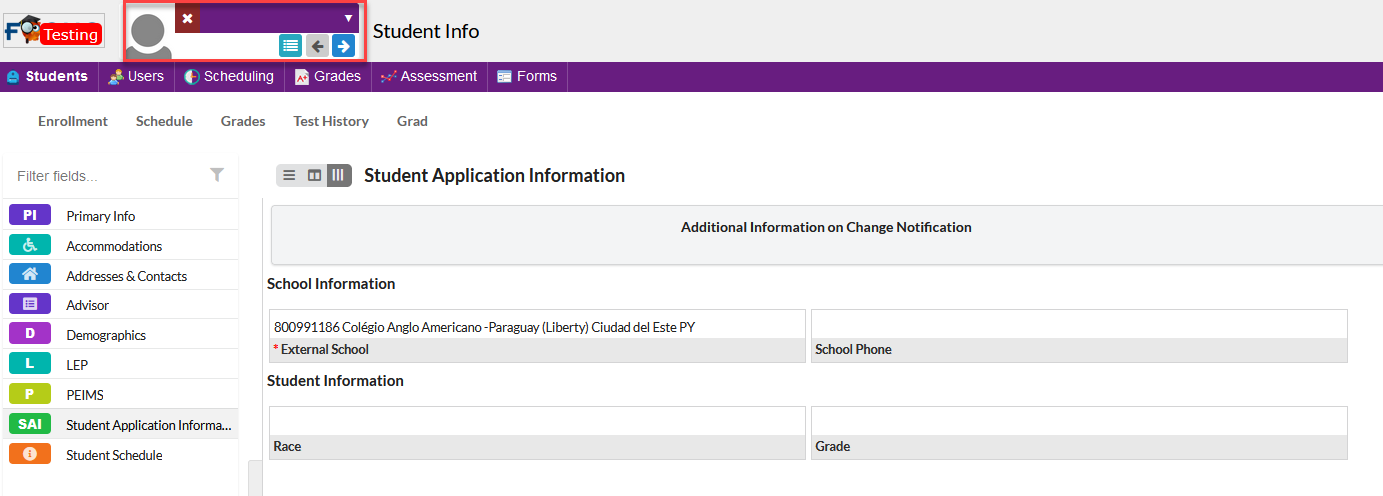The image size is (1383, 496).
Task: Open the Forms menu
Action: pos(527,76)
